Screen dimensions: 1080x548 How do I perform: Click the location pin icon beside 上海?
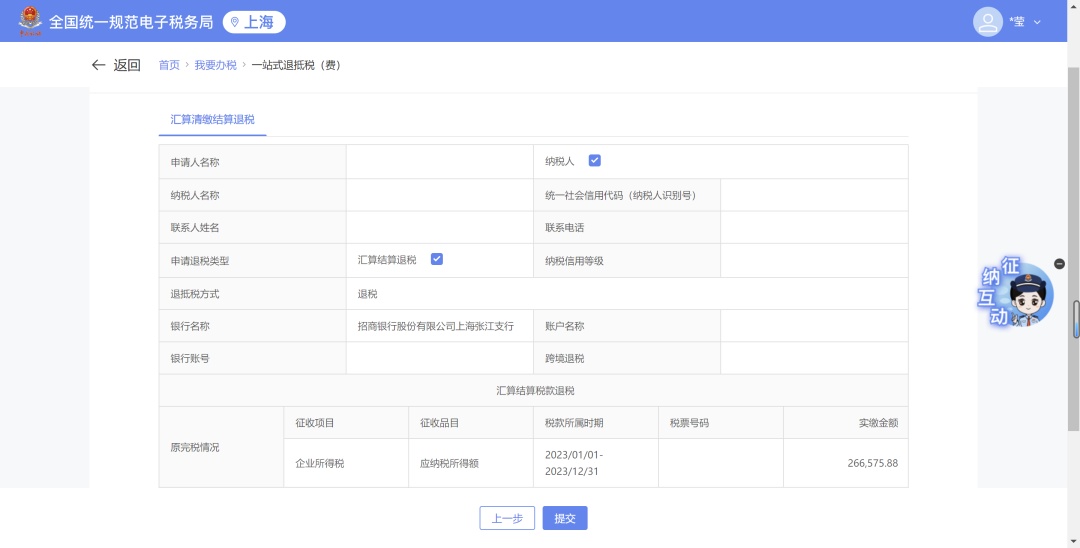234,22
